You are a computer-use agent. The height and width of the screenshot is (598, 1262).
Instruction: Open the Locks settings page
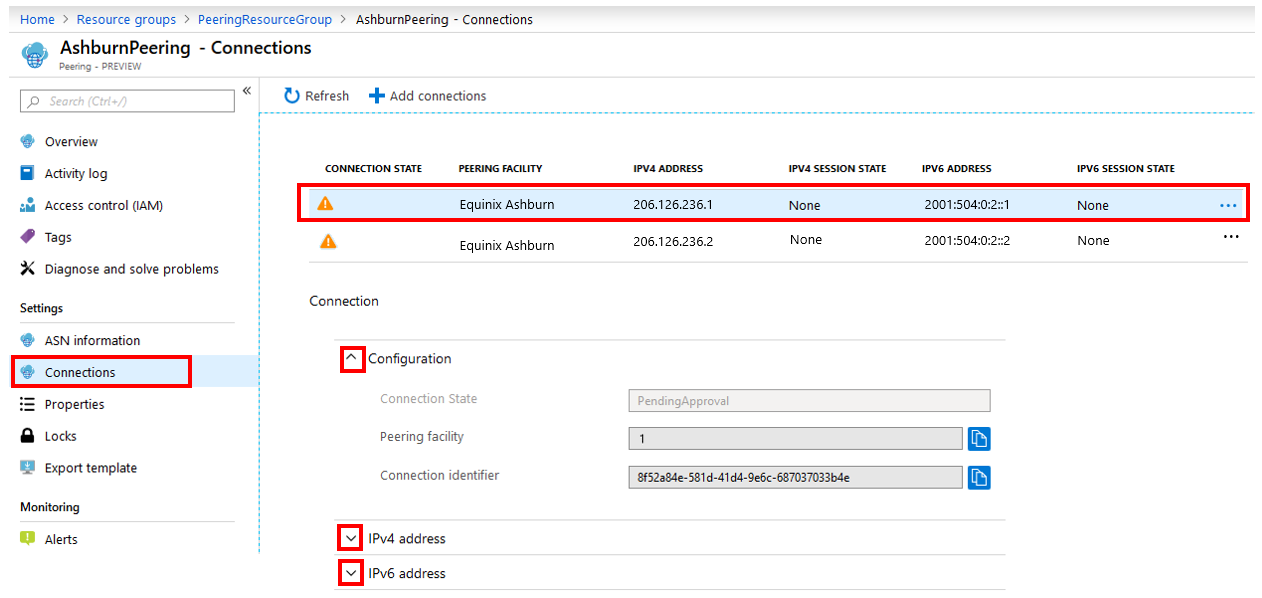tap(61, 437)
